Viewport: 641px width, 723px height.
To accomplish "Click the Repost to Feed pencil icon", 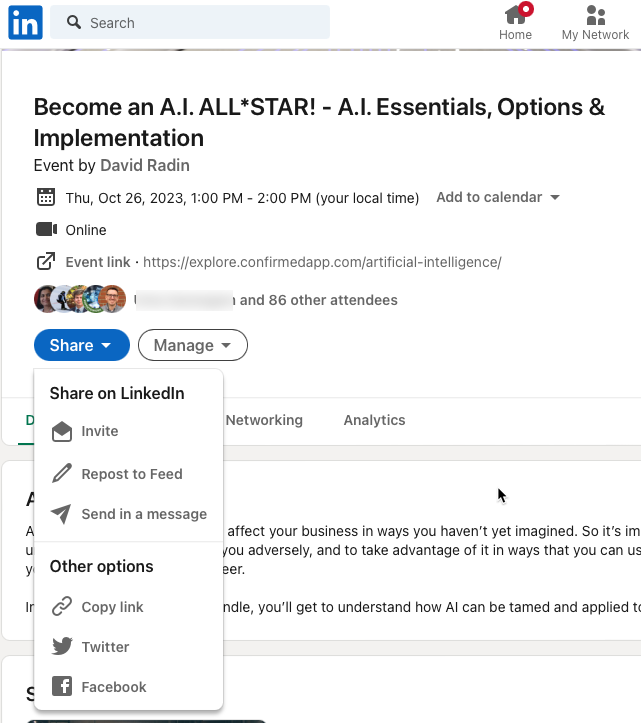I will pyautogui.click(x=62, y=474).
